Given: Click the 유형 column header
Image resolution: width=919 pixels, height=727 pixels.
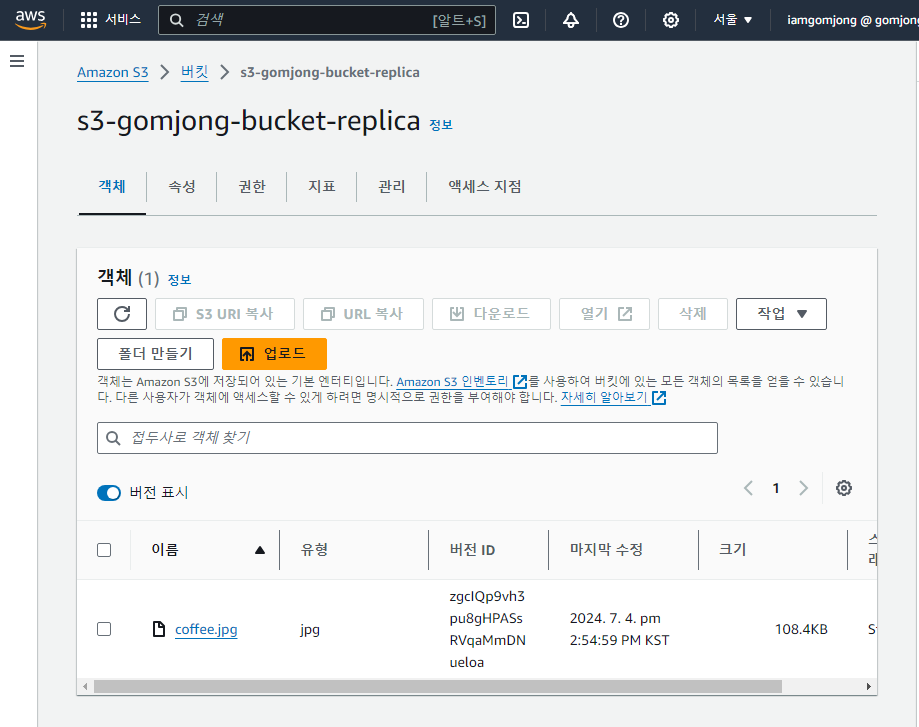Looking at the screenshot, I should point(314,550).
